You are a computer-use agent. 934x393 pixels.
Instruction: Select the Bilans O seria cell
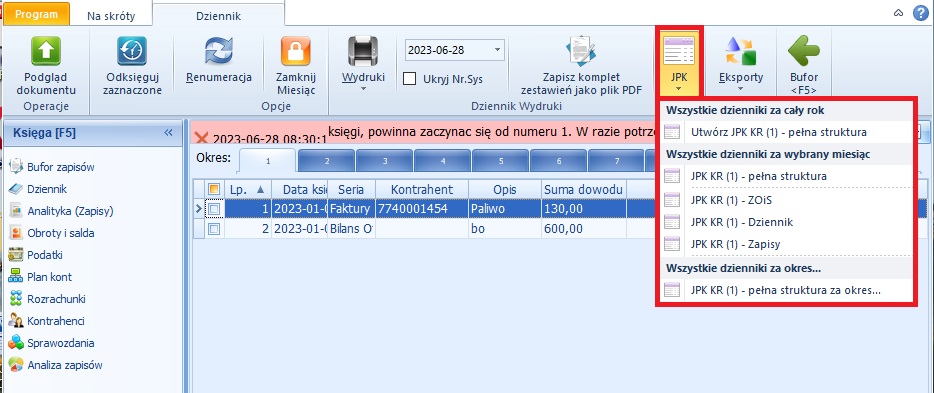[351, 229]
